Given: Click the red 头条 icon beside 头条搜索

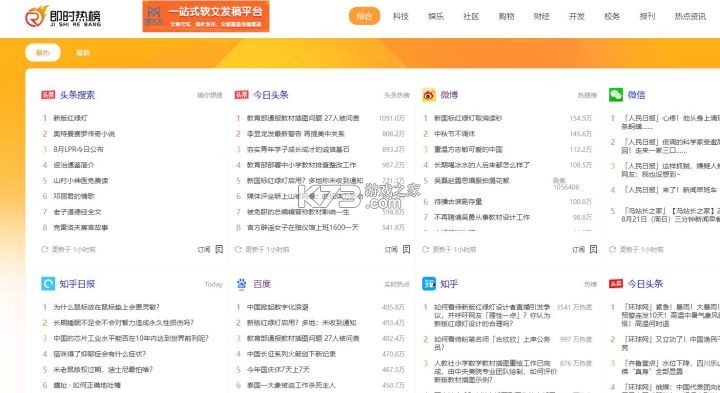Looking at the screenshot, I should point(48,95).
